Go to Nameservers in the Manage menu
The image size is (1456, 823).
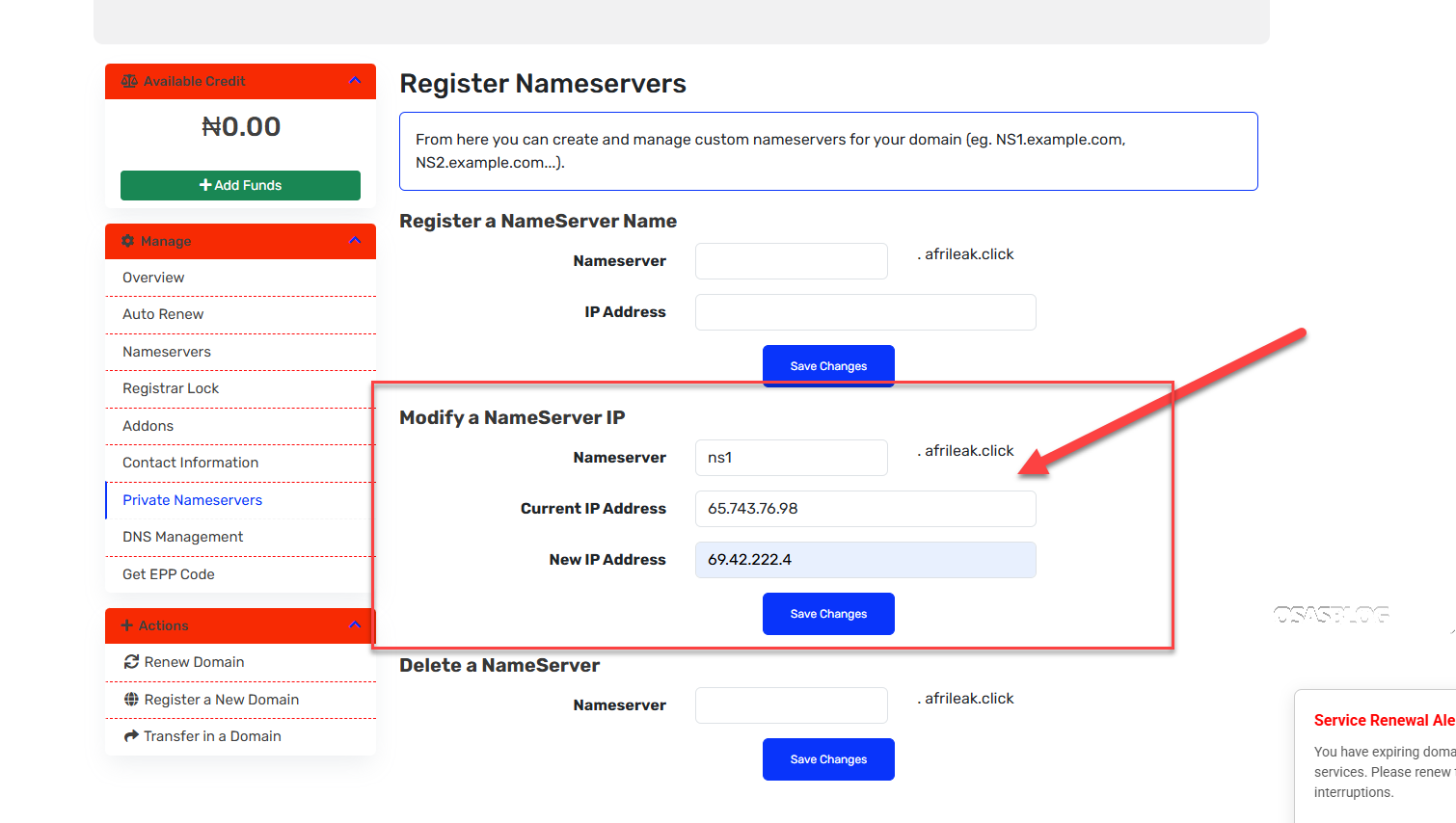point(167,352)
